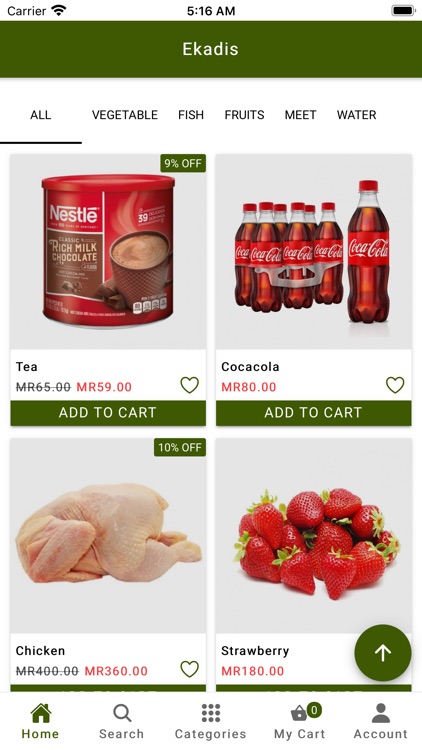This screenshot has height=750, width=422.
Task: Open My Cart basket icon
Action: (x=300, y=713)
